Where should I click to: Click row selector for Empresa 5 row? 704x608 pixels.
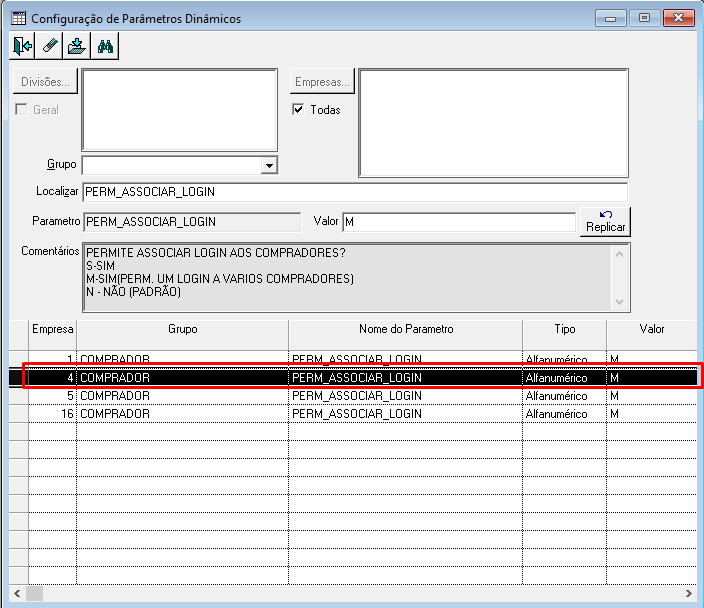(19, 396)
